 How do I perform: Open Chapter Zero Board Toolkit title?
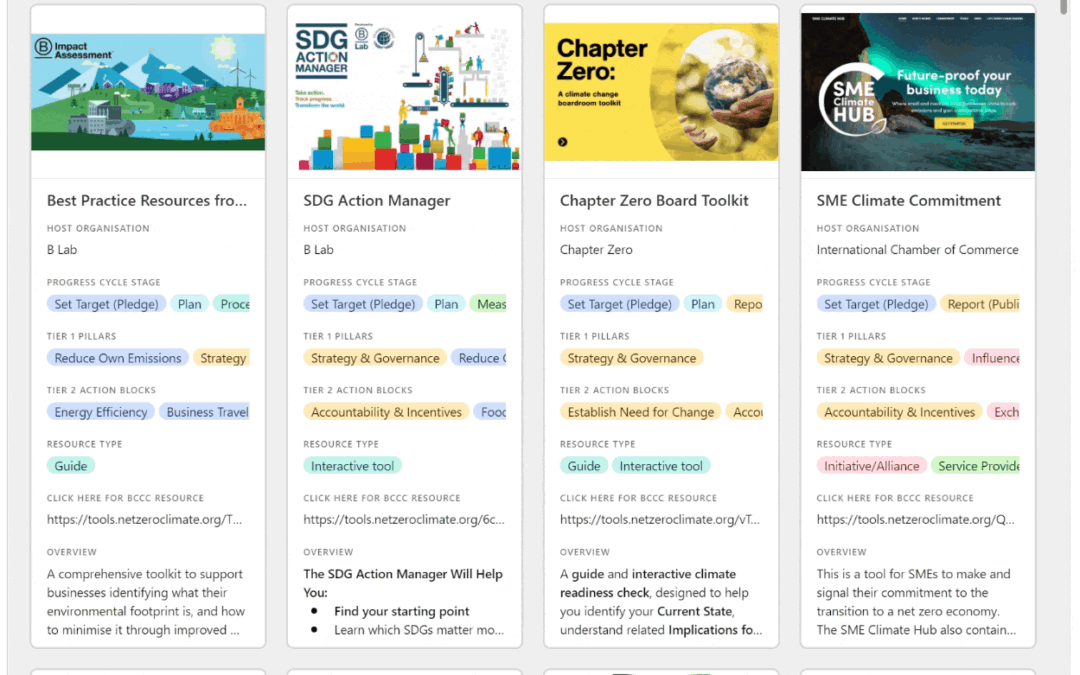tap(654, 200)
